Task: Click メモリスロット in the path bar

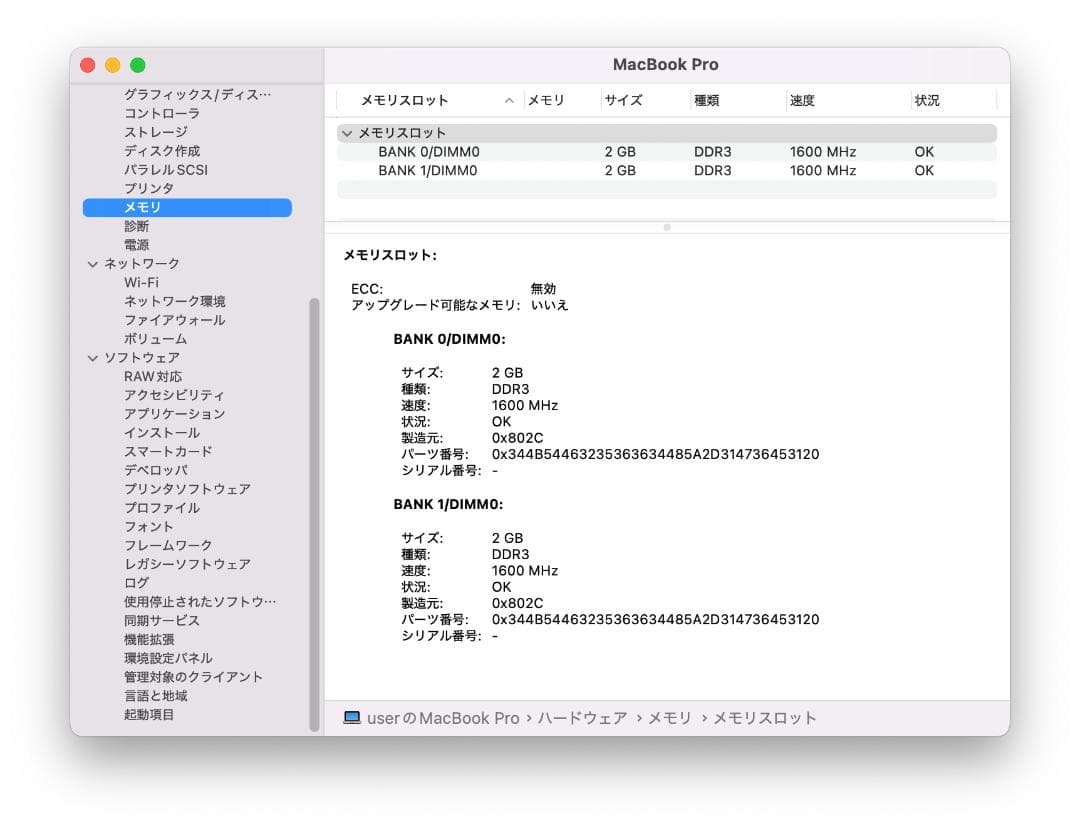Action: (765, 718)
